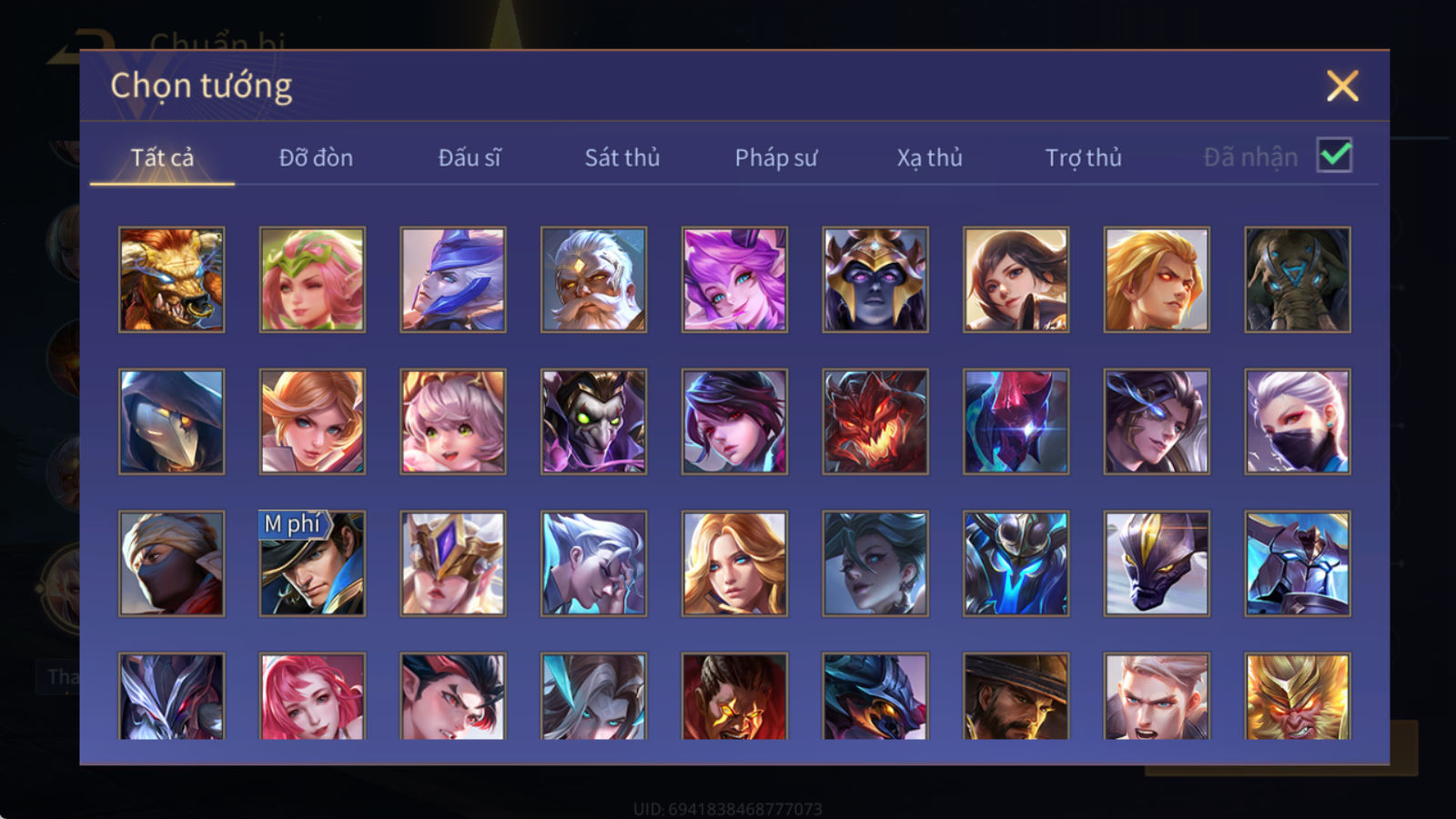Select the golden monkey king hero portrait

[x=1298, y=696]
